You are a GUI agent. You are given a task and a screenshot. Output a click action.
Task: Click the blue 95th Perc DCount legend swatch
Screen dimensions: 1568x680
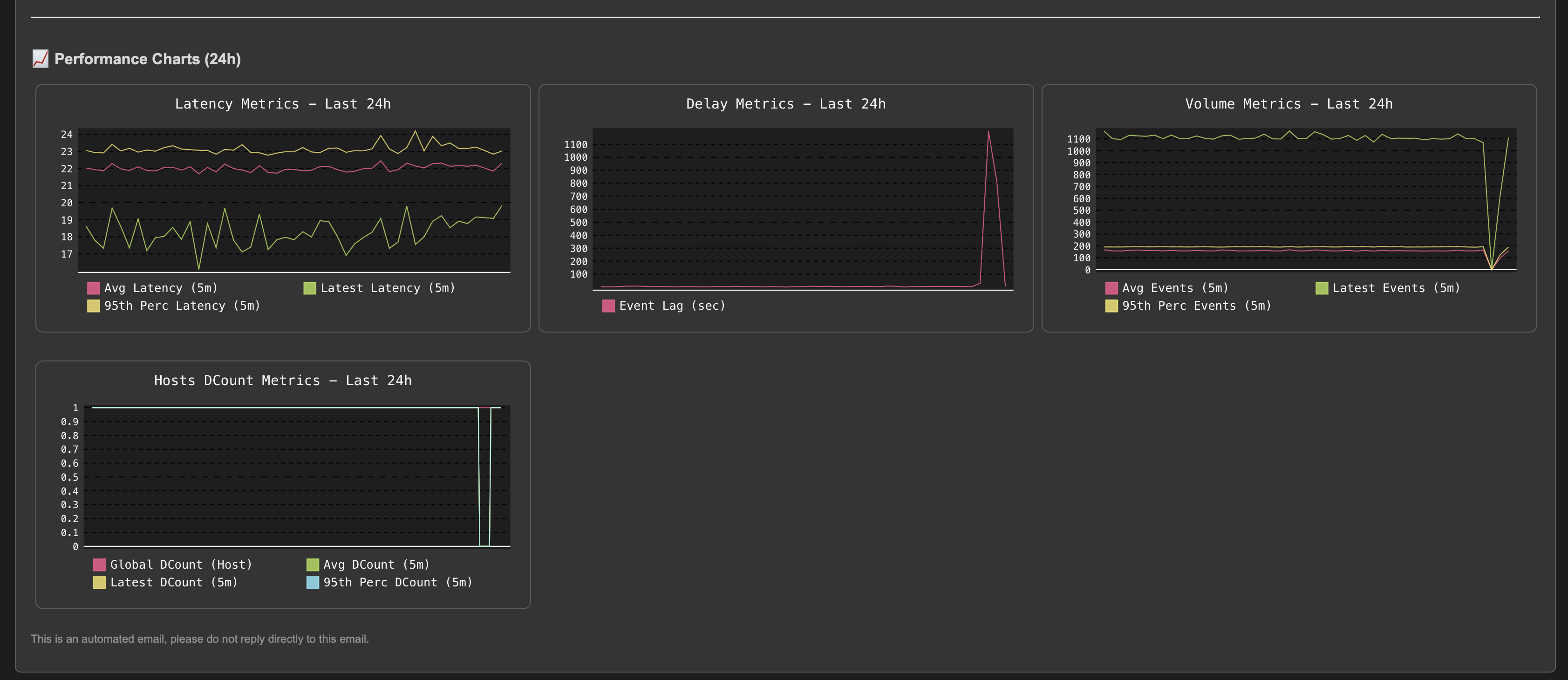(x=312, y=582)
